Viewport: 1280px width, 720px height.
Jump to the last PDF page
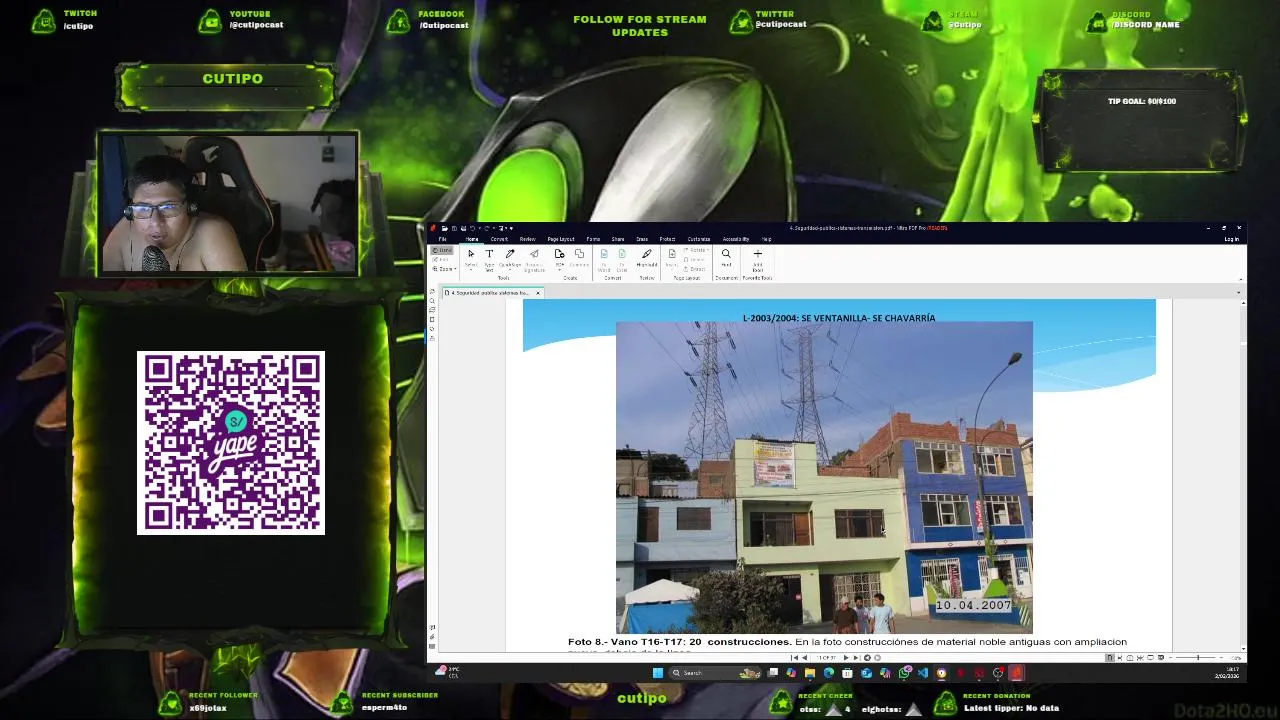pos(856,658)
